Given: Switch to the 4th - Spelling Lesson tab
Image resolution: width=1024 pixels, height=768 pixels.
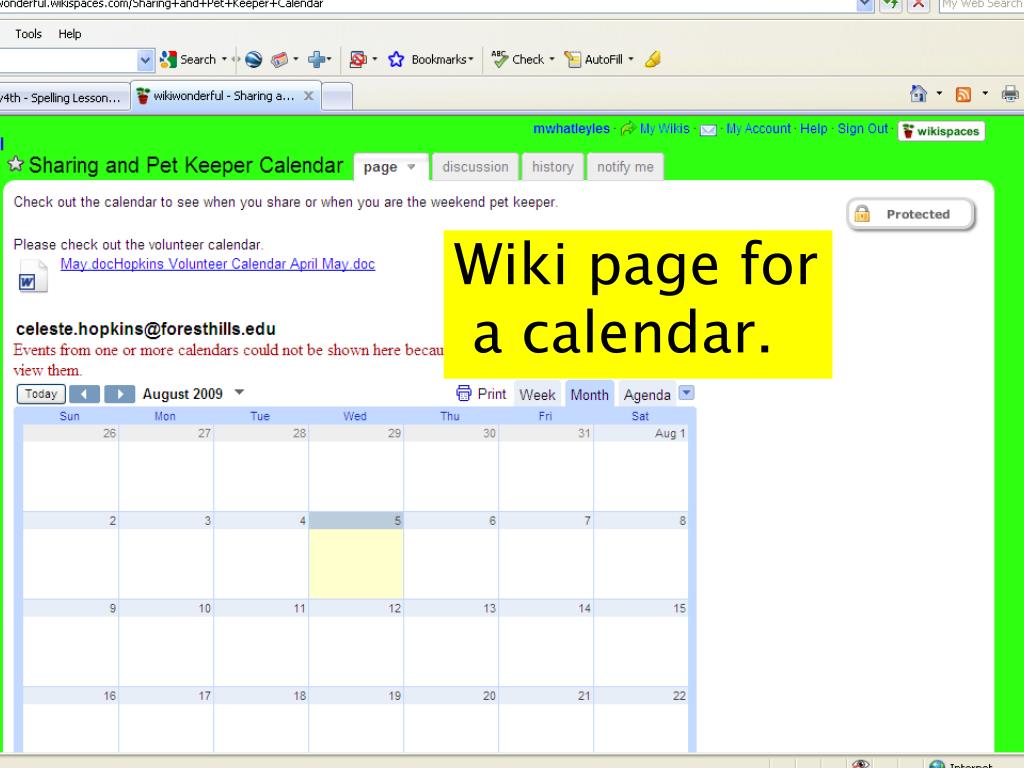Looking at the screenshot, I should pyautogui.click(x=64, y=97).
